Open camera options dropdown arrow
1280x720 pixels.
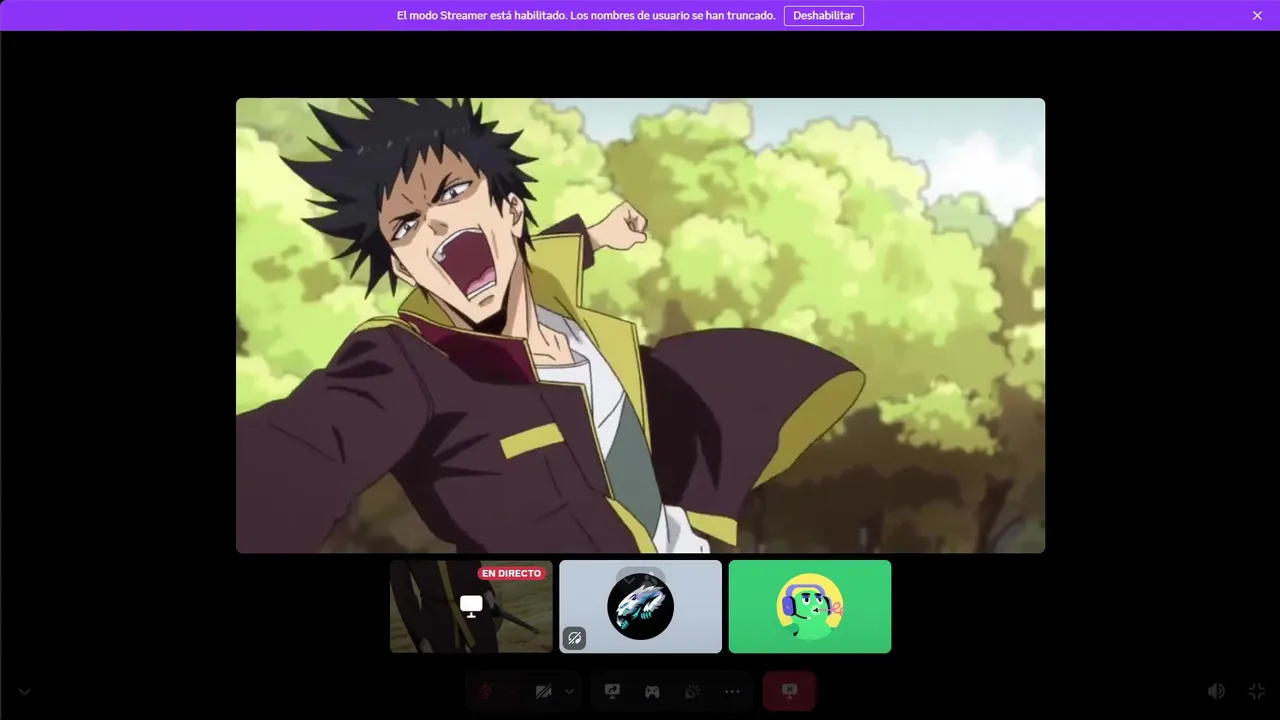pyautogui.click(x=569, y=691)
